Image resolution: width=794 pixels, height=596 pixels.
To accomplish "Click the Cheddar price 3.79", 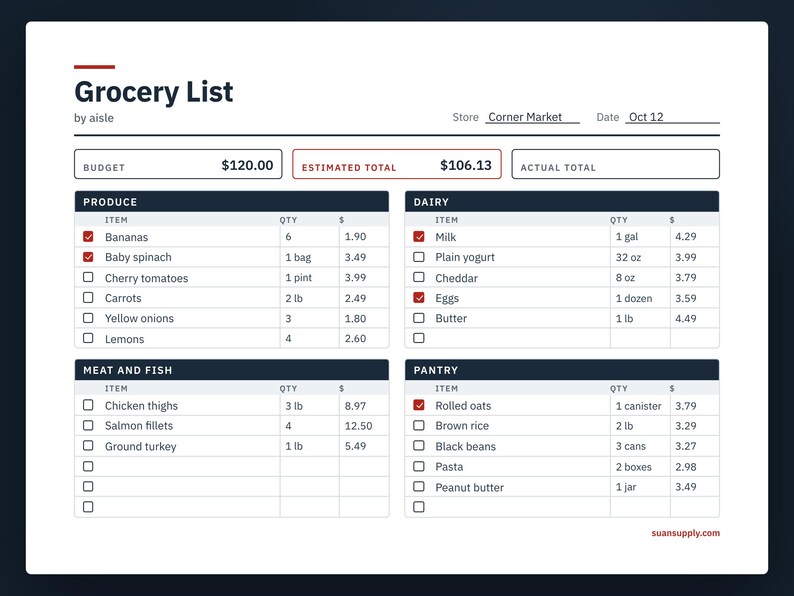I will pyautogui.click(x=686, y=277).
